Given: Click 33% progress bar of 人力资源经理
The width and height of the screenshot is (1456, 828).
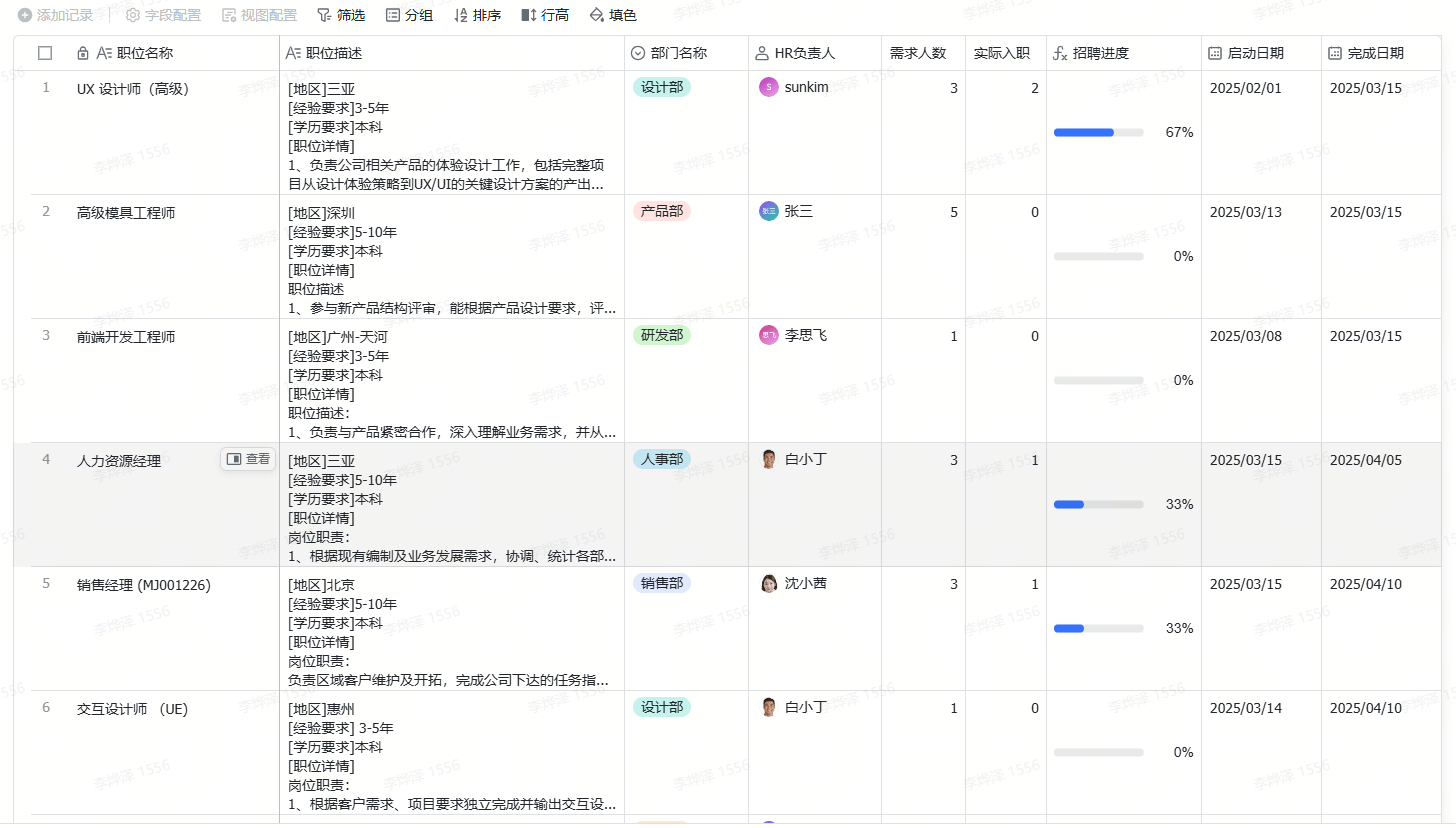Looking at the screenshot, I should [x=1098, y=504].
